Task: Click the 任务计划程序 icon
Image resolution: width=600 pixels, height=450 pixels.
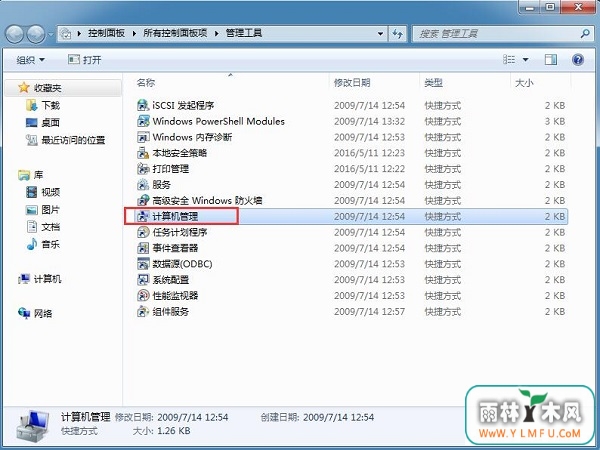Action: pyautogui.click(x=143, y=232)
